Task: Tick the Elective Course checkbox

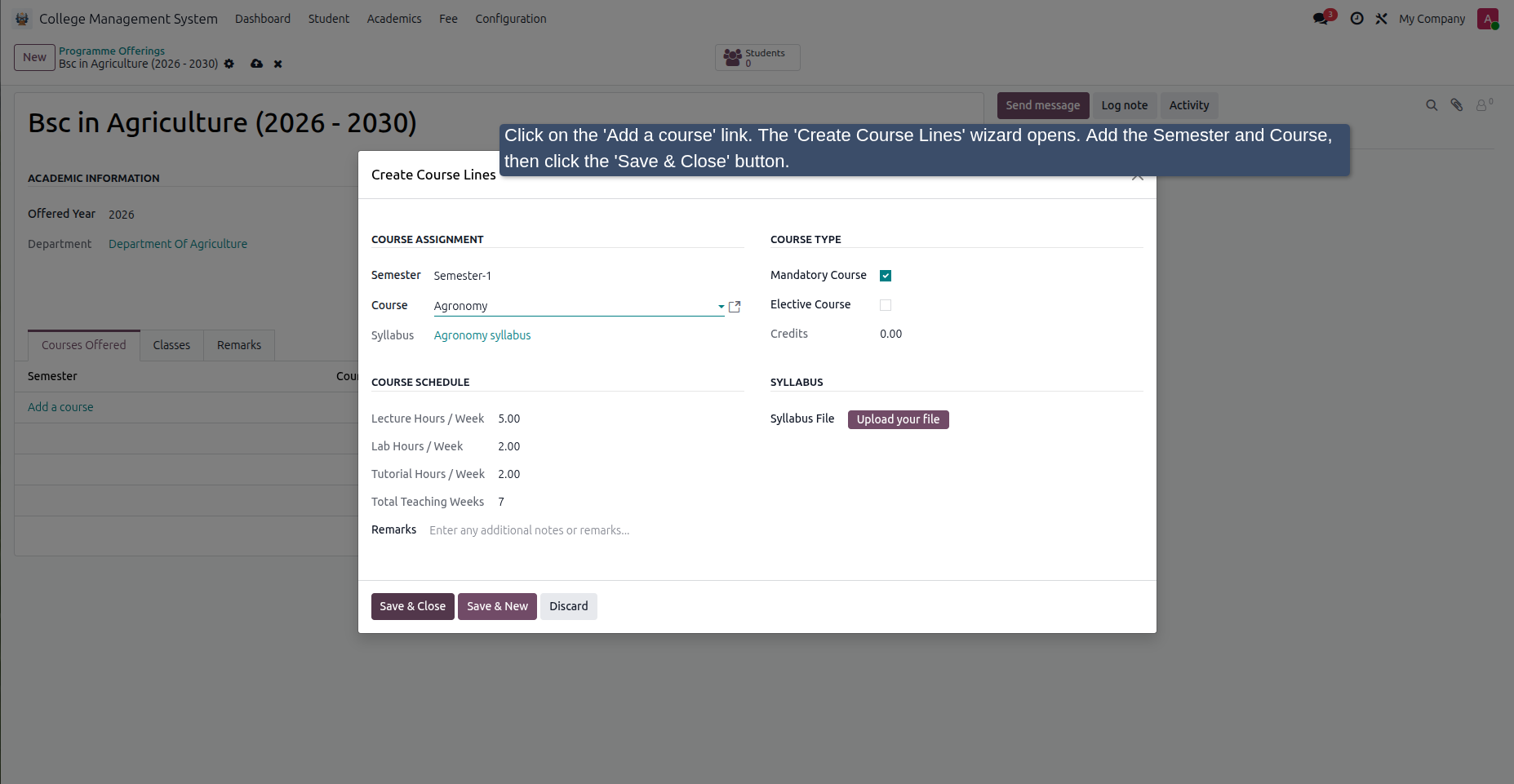Action: [886, 305]
